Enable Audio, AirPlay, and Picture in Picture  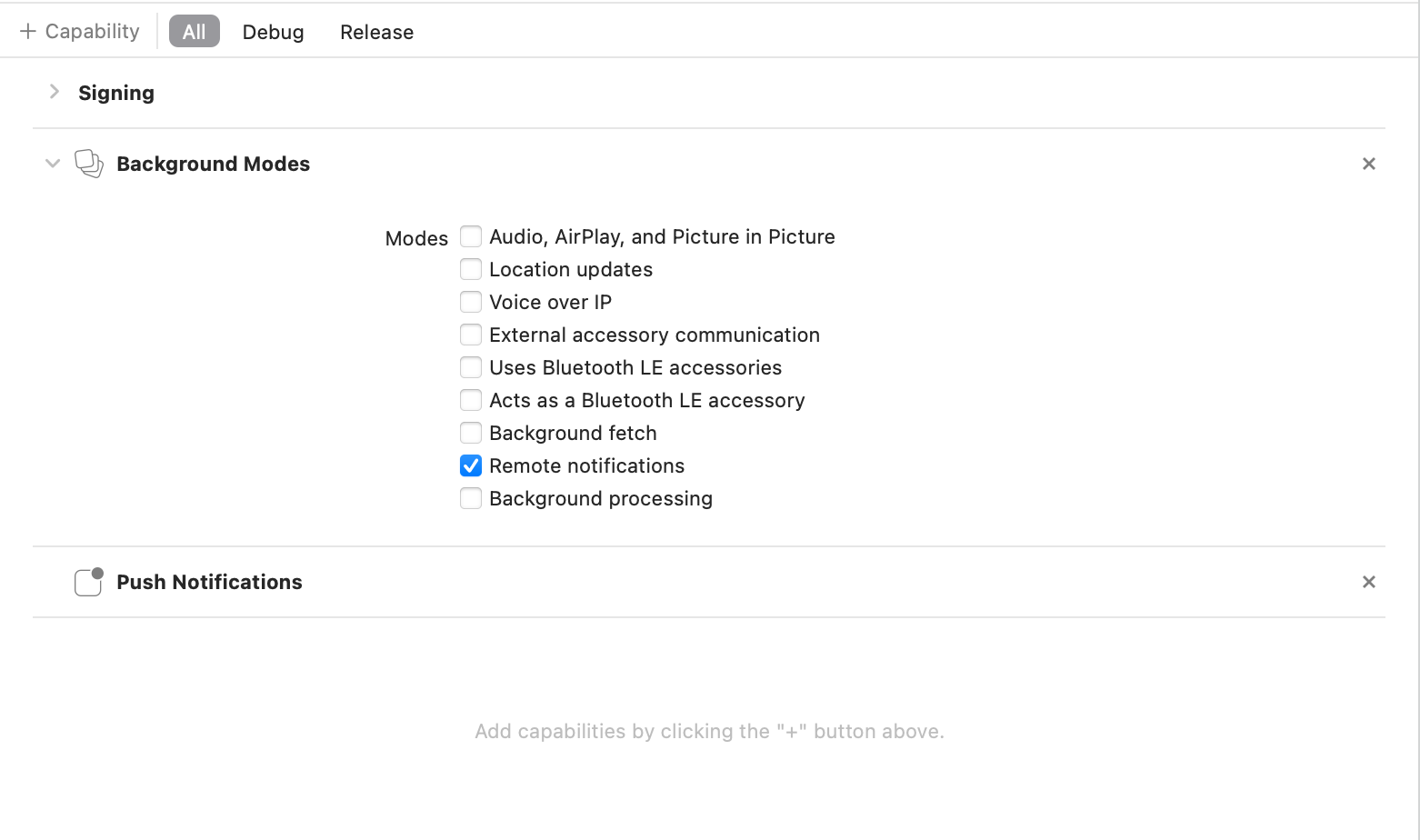coord(471,236)
